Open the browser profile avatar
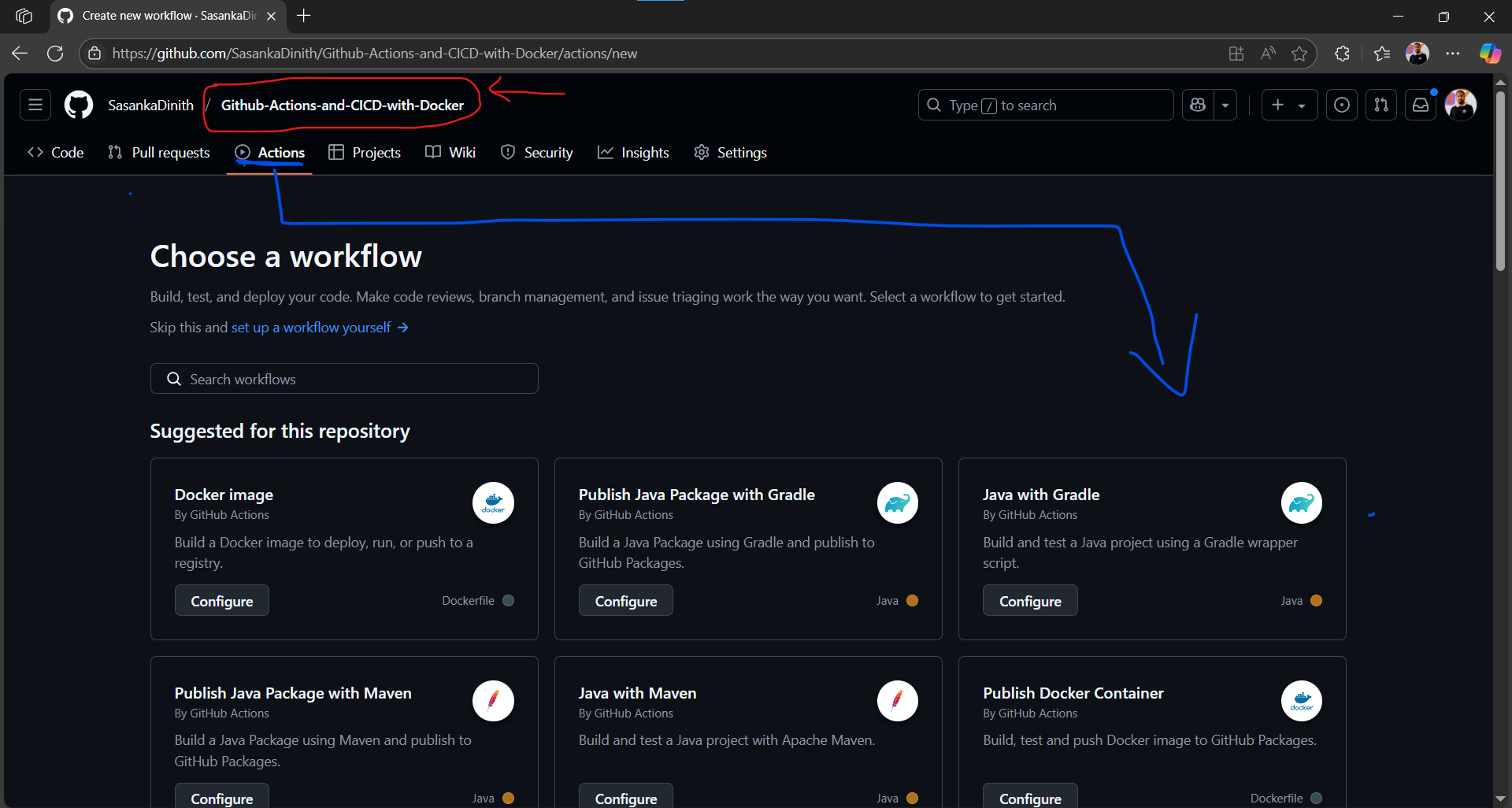Image resolution: width=1512 pixels, height=808 pixels. 1417,54
